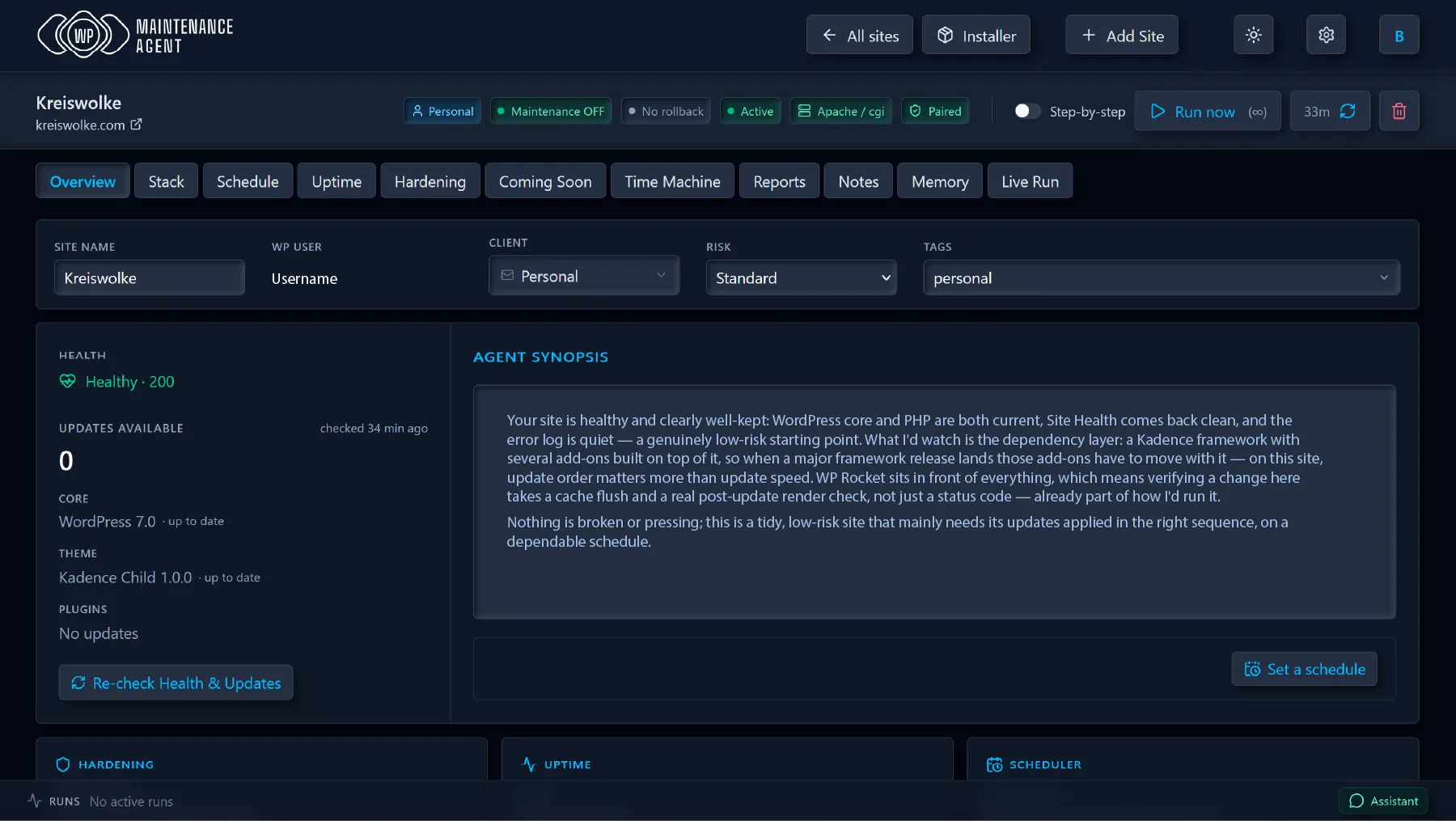Go to the Hardening tab
Screen dimensions: 1456x821
click(430, 181)
